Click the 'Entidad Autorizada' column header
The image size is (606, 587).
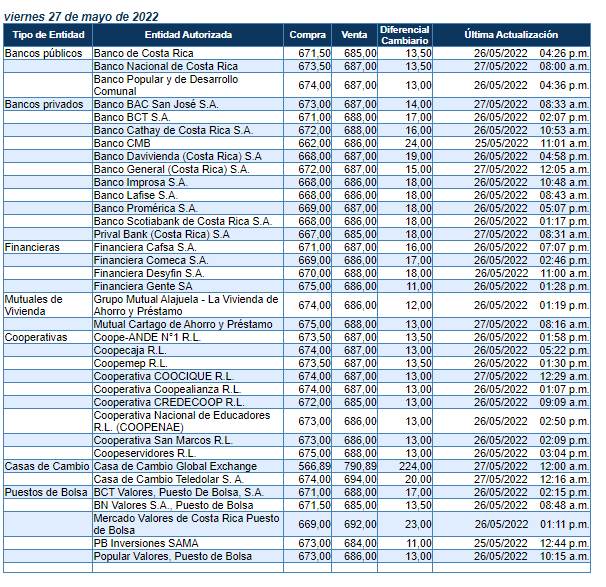[188, 35]
